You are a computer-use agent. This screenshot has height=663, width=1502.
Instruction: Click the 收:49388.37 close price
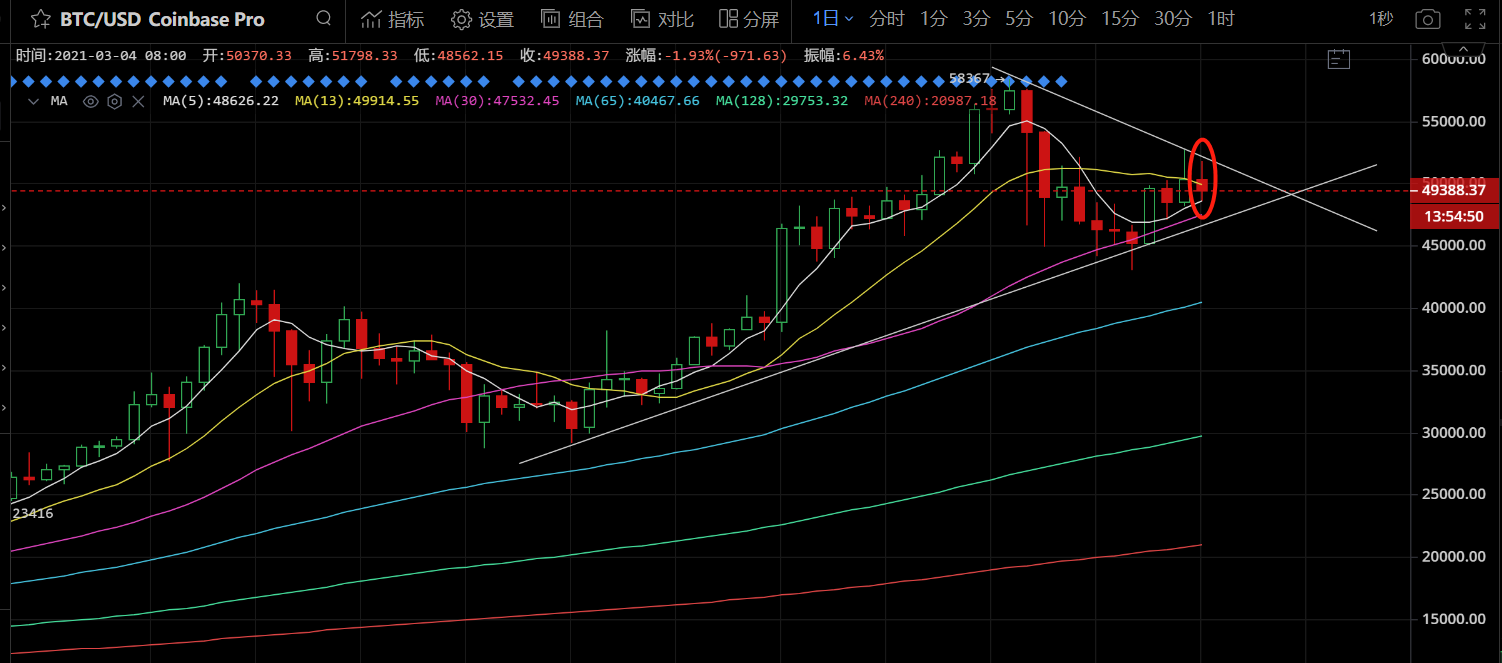coord(564,56)
